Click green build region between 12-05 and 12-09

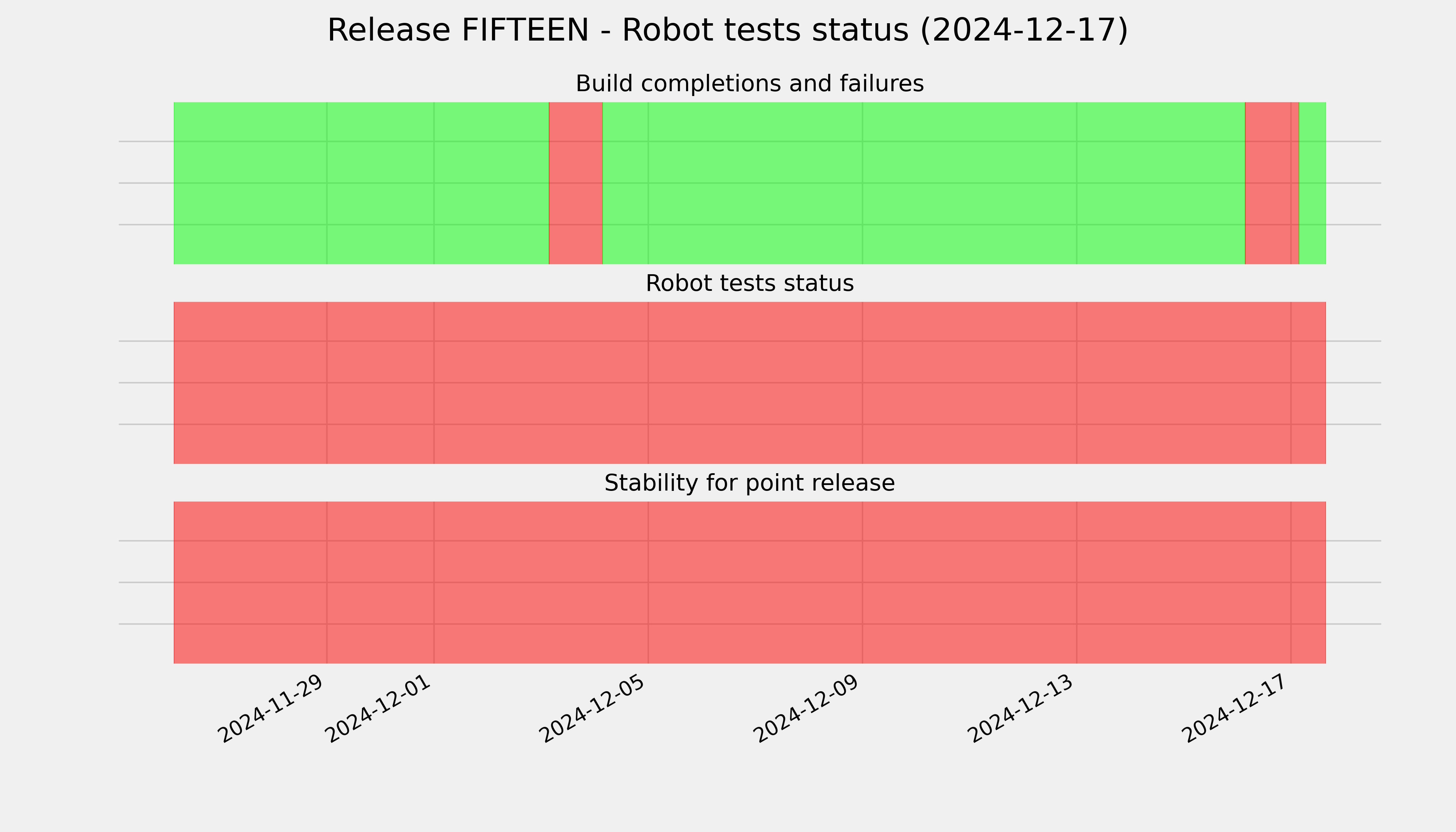tap(755, 183)
